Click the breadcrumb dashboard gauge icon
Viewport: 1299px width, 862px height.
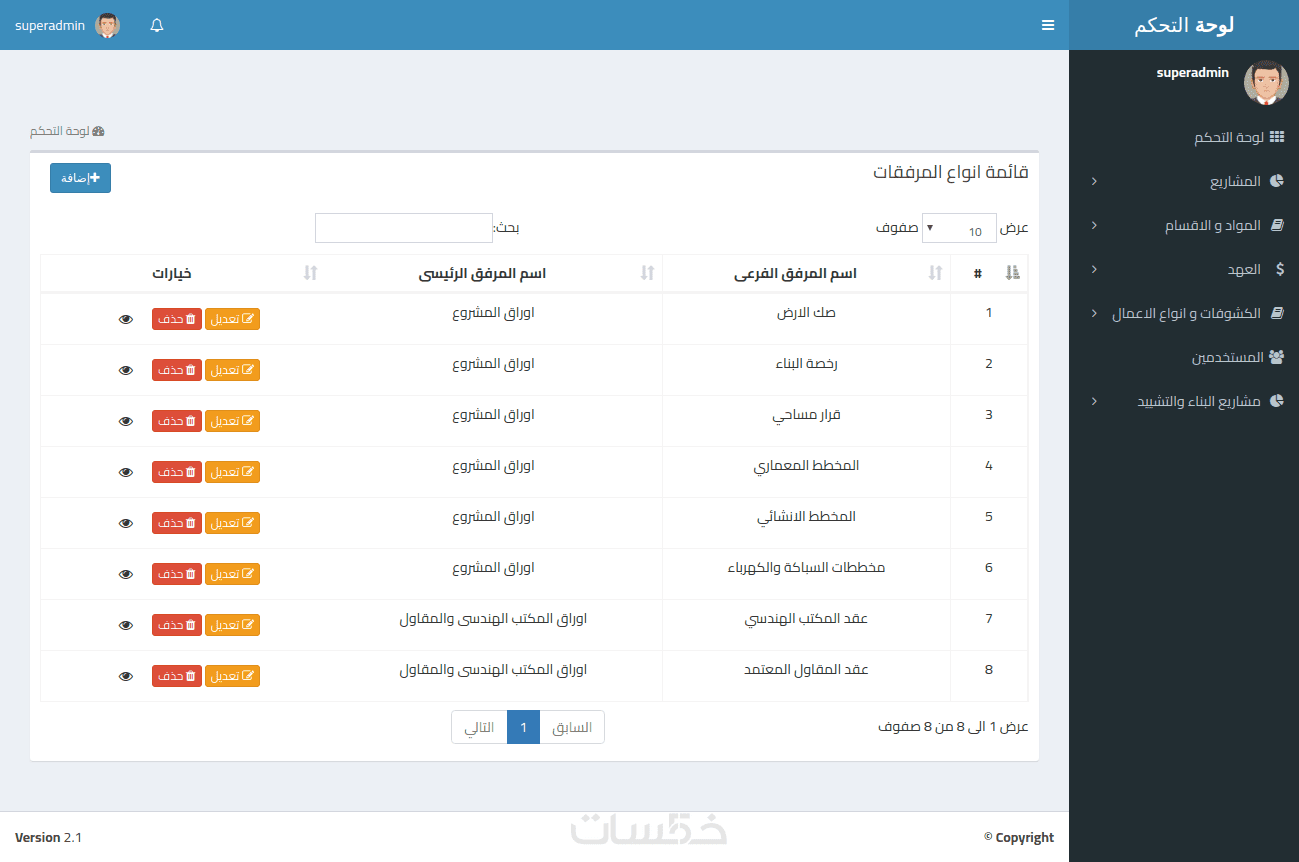coord(98,131)
